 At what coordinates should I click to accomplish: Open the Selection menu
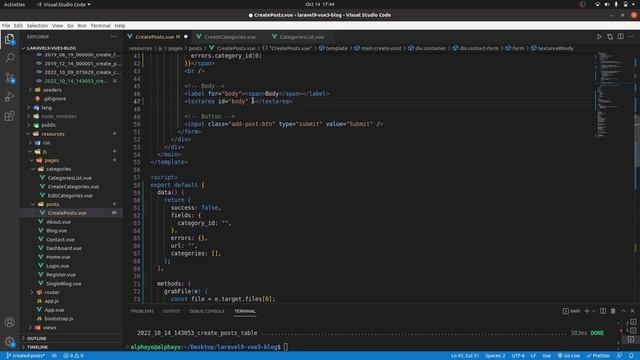[37, 25]
